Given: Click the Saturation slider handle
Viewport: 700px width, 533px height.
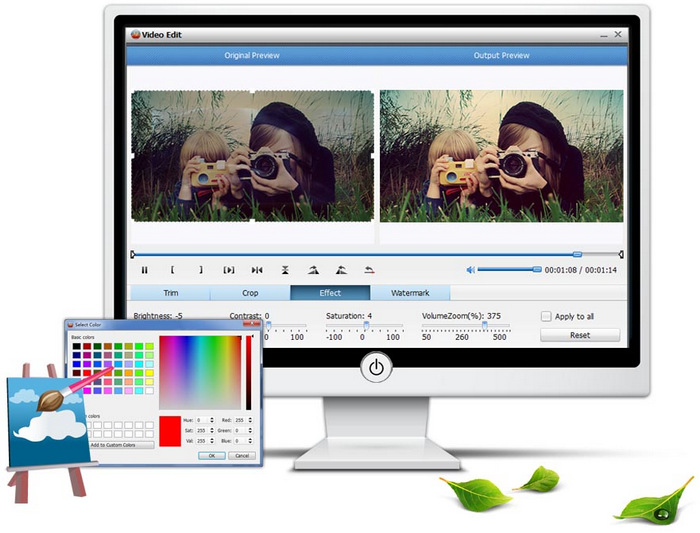Looking at the screenshot, I should 366,324.
